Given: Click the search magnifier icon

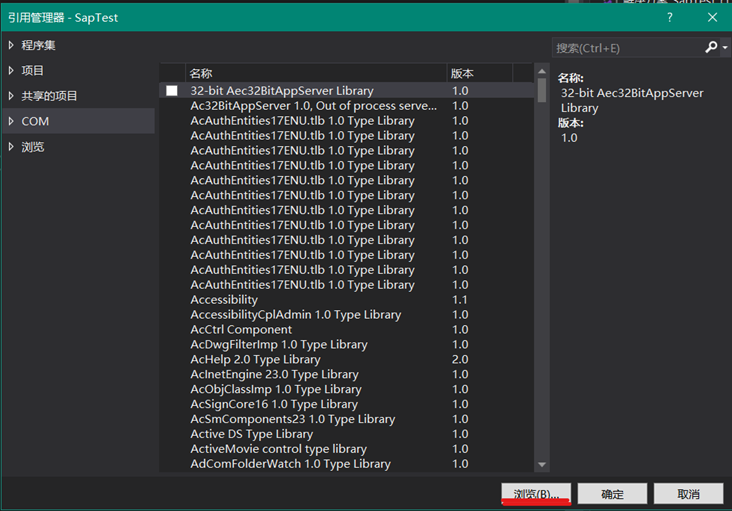Looking at the screenshot, I should tap(711, 47).
